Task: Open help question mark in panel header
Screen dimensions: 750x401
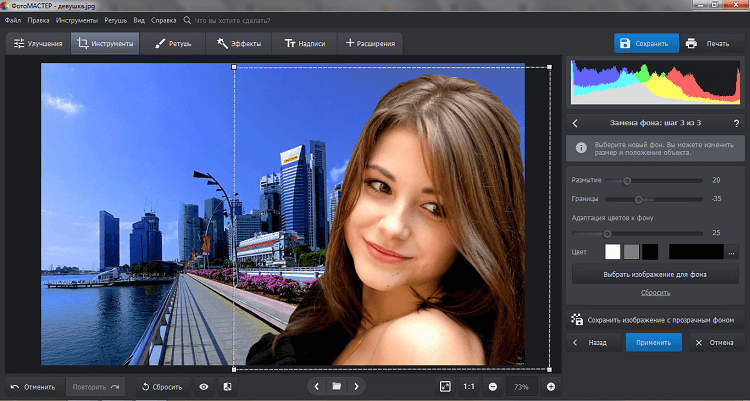Action: point(735,123)
